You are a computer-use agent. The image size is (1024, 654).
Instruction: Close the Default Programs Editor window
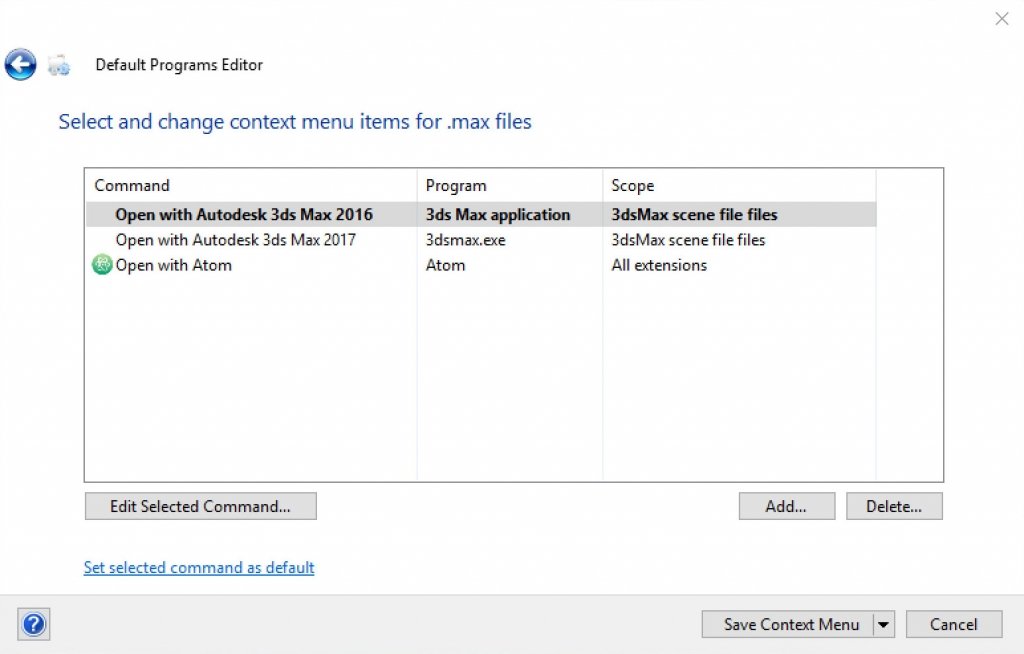point(1001,19)
